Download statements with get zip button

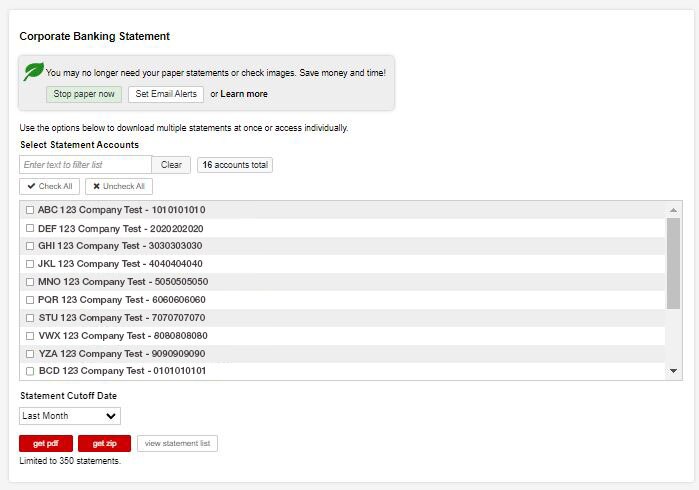pos(104,443)
